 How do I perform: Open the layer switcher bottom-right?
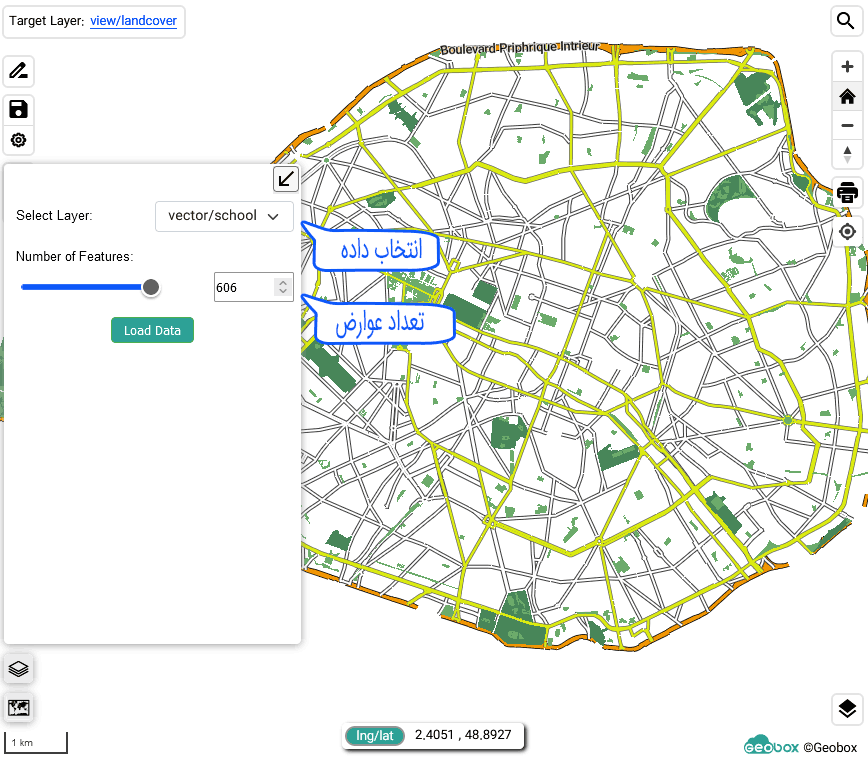point(846,709)
